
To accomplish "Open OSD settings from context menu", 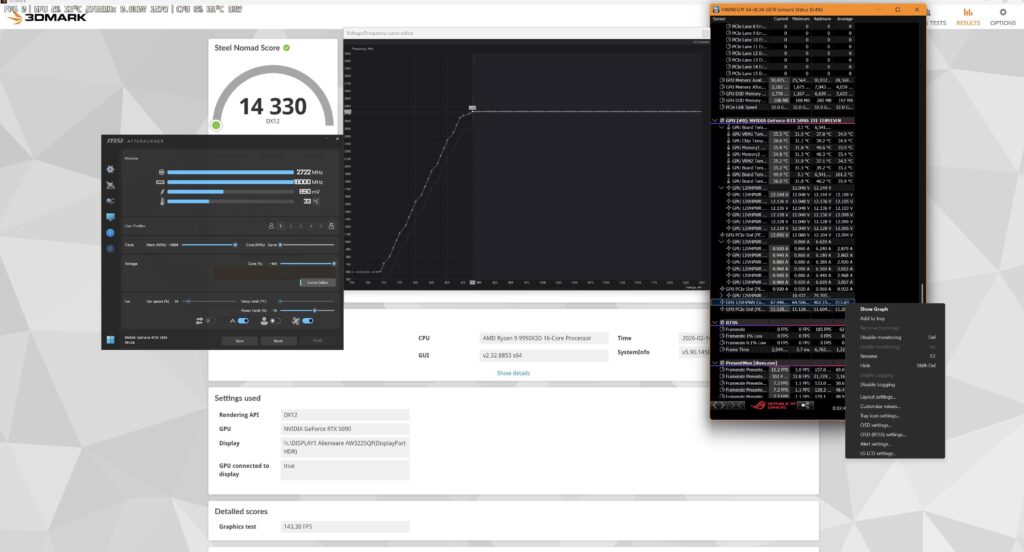I will [x=895, y=425].
